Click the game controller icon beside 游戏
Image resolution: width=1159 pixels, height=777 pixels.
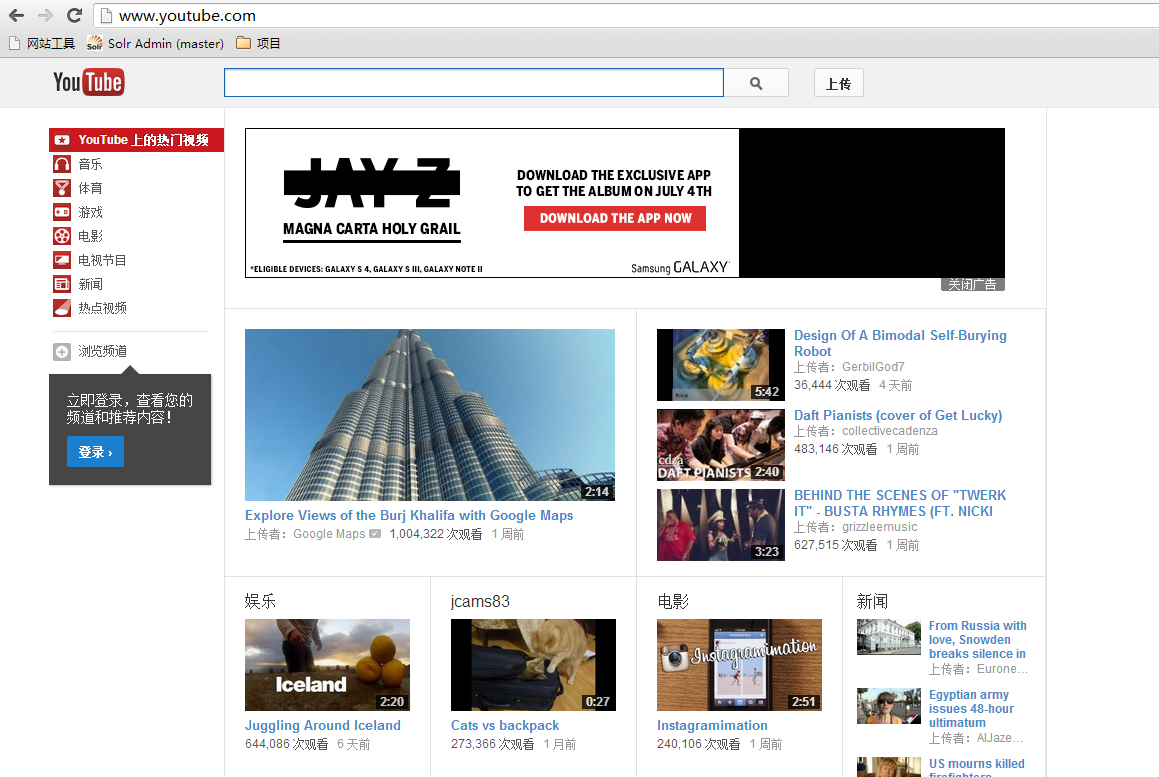click(62, 212)
